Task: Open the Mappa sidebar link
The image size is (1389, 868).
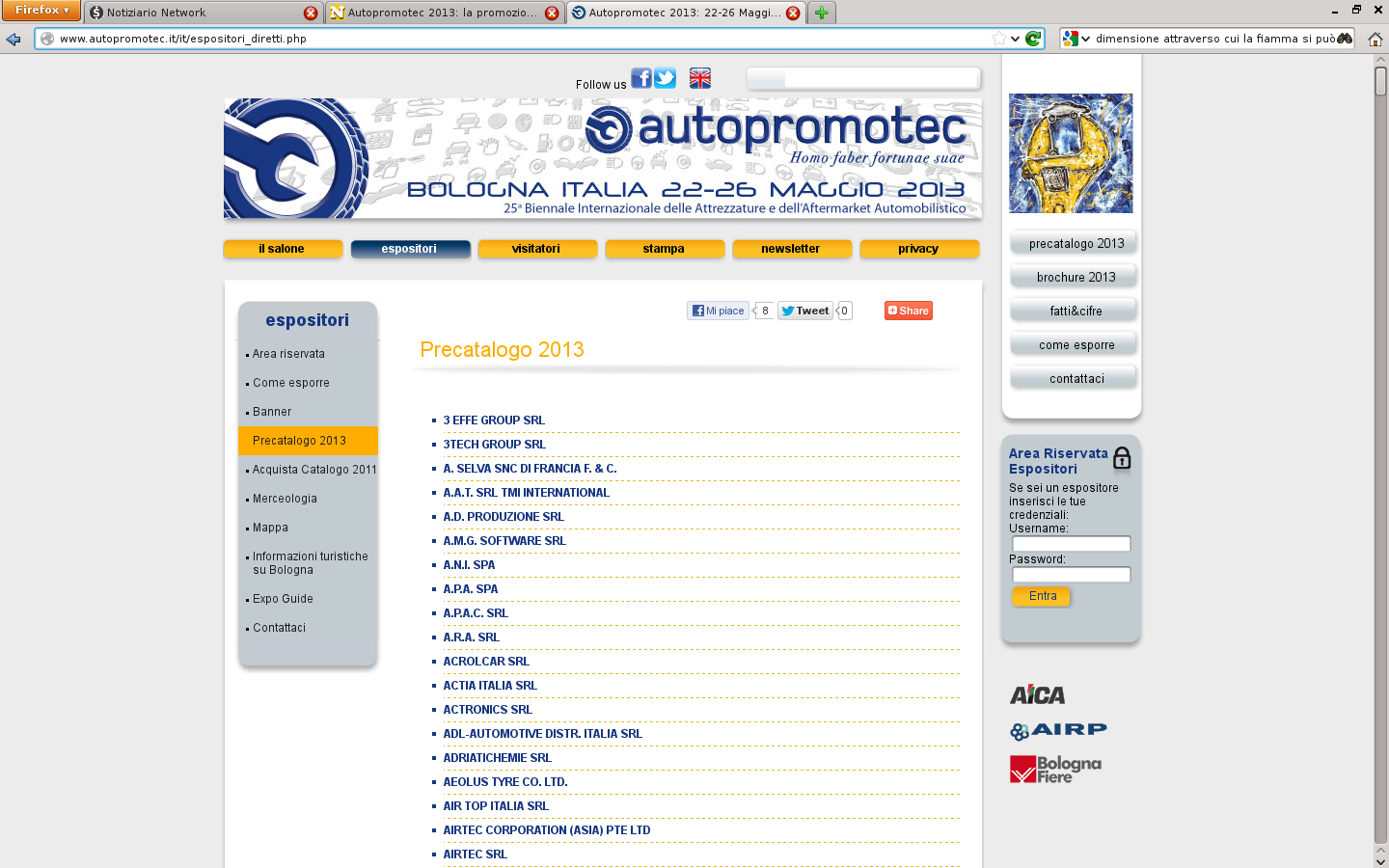Action: [x=270, y=528]
